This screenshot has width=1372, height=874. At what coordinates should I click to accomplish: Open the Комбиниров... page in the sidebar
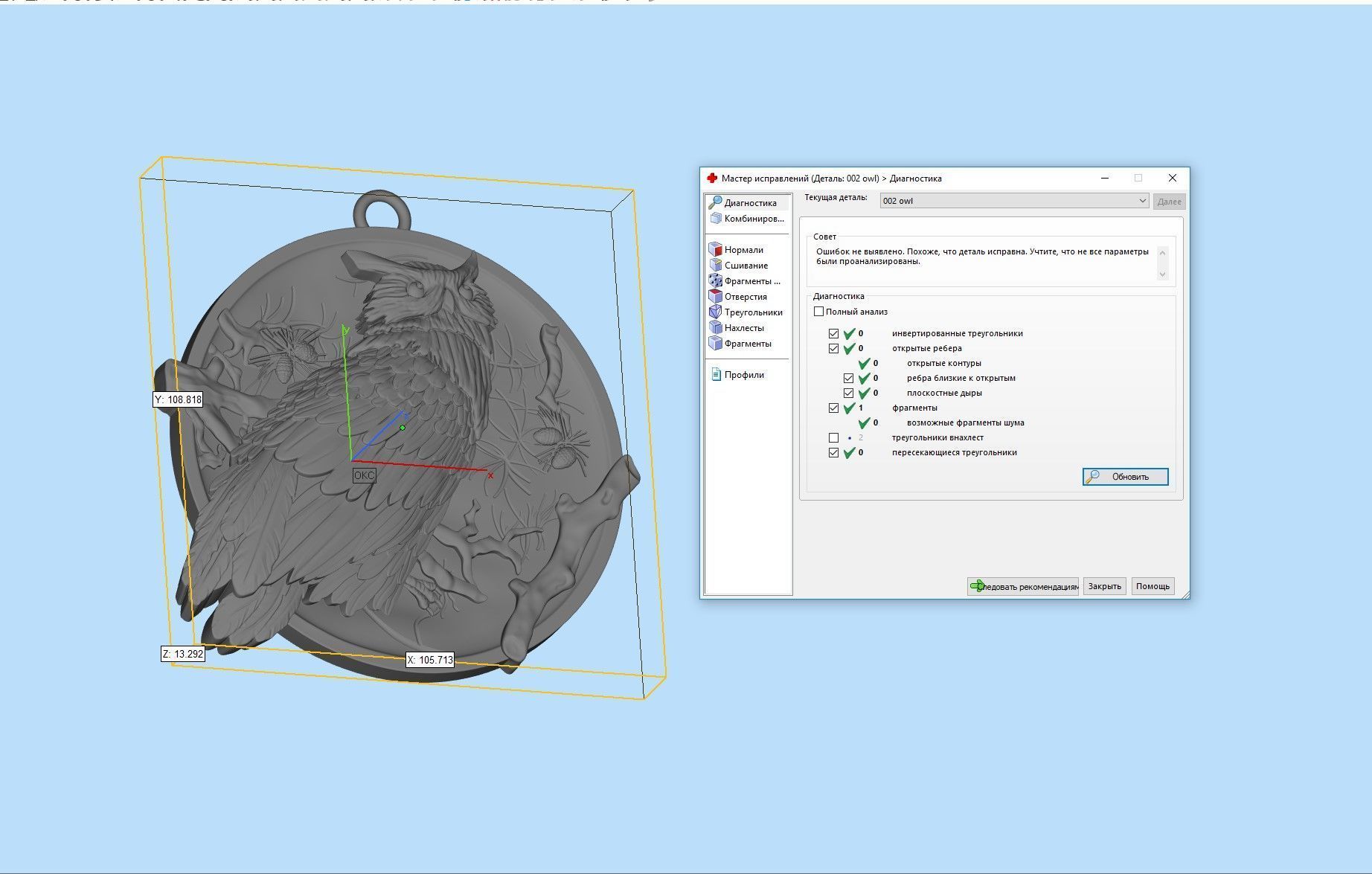[748, 219]
